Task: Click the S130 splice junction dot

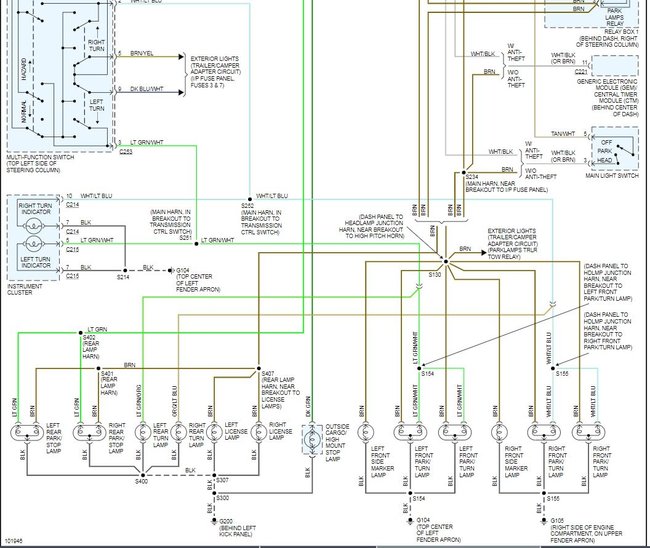Action: click(446, 262)
